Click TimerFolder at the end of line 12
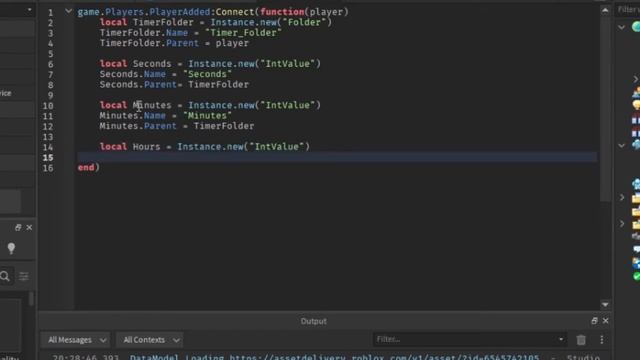This screenshot has width=640, height=360. pos(224,126)
